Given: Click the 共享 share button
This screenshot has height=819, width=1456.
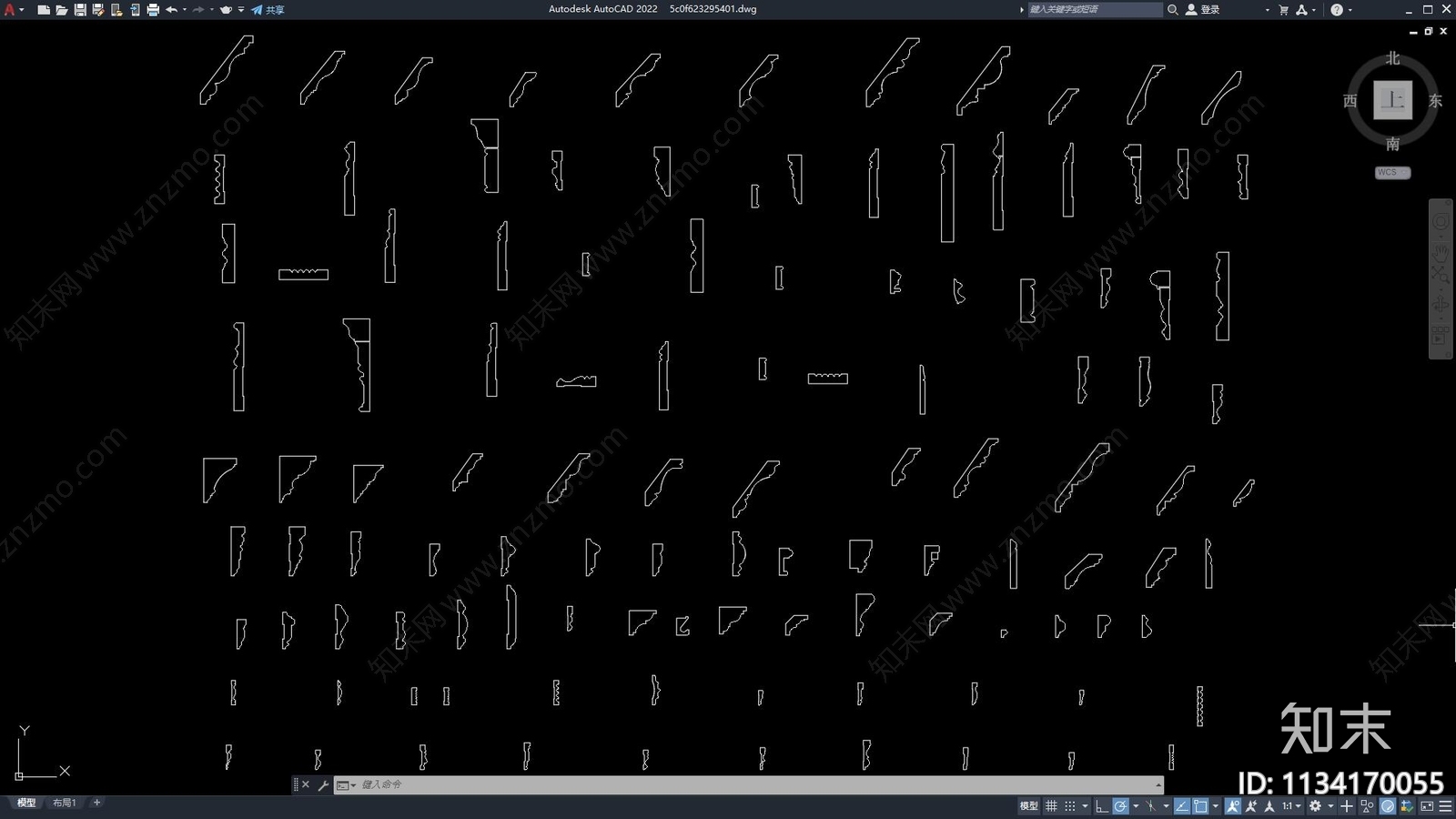Looking at the screenshot, I should (268, 10).
